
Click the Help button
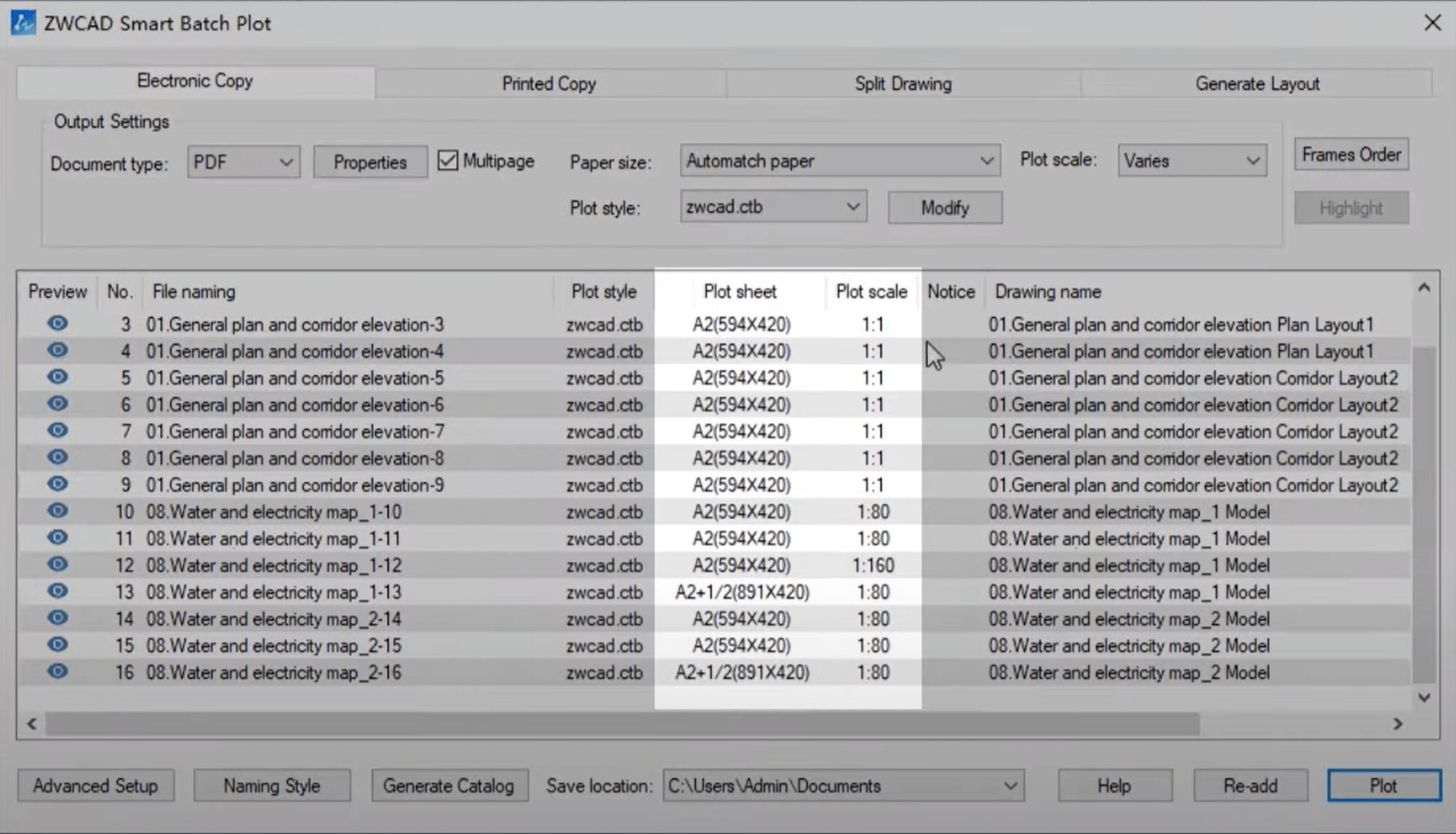pyautogui.click(x=1114, y=786)
